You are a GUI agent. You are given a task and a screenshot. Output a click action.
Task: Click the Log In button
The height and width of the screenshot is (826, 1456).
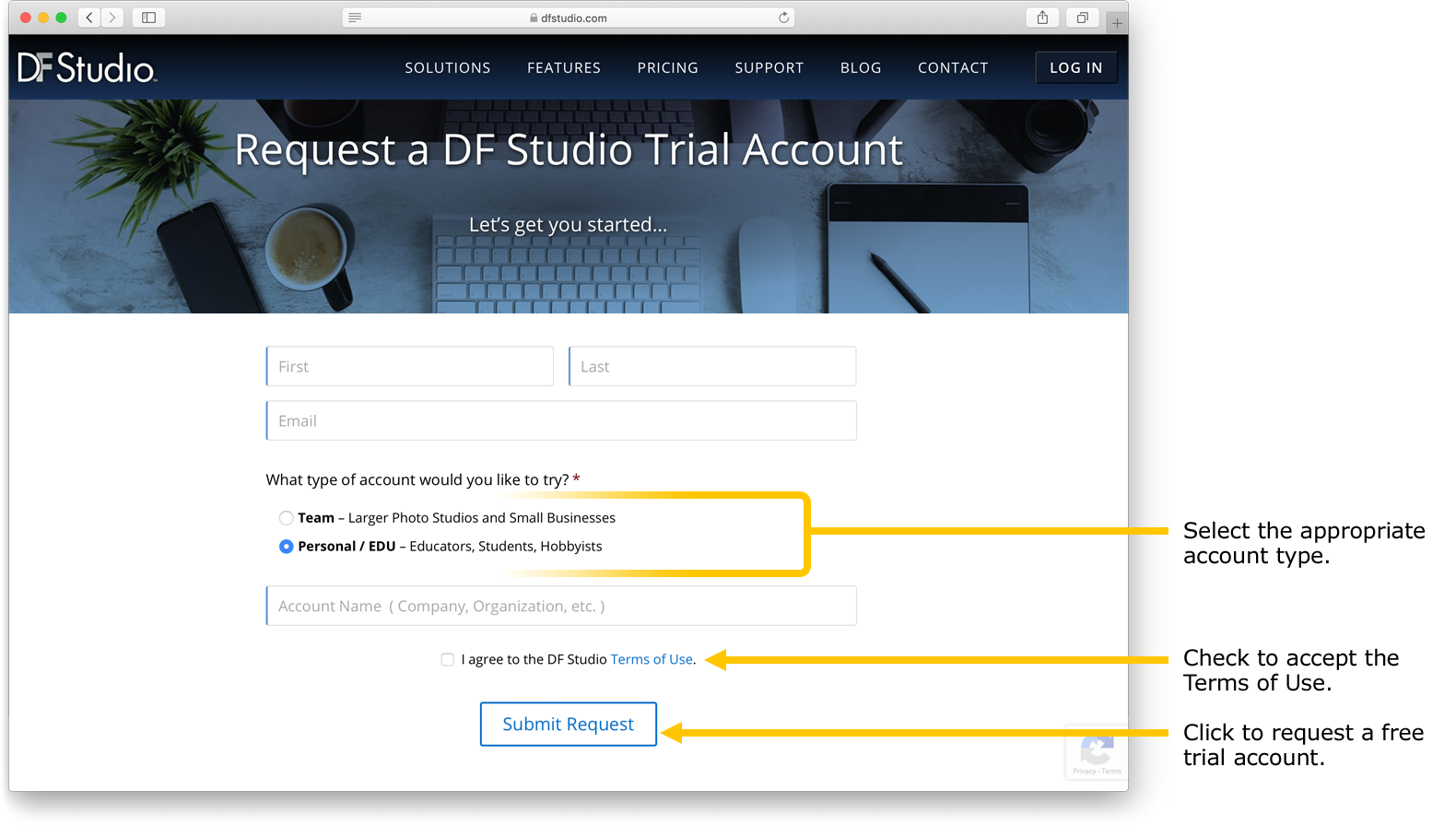point(1076,67)
